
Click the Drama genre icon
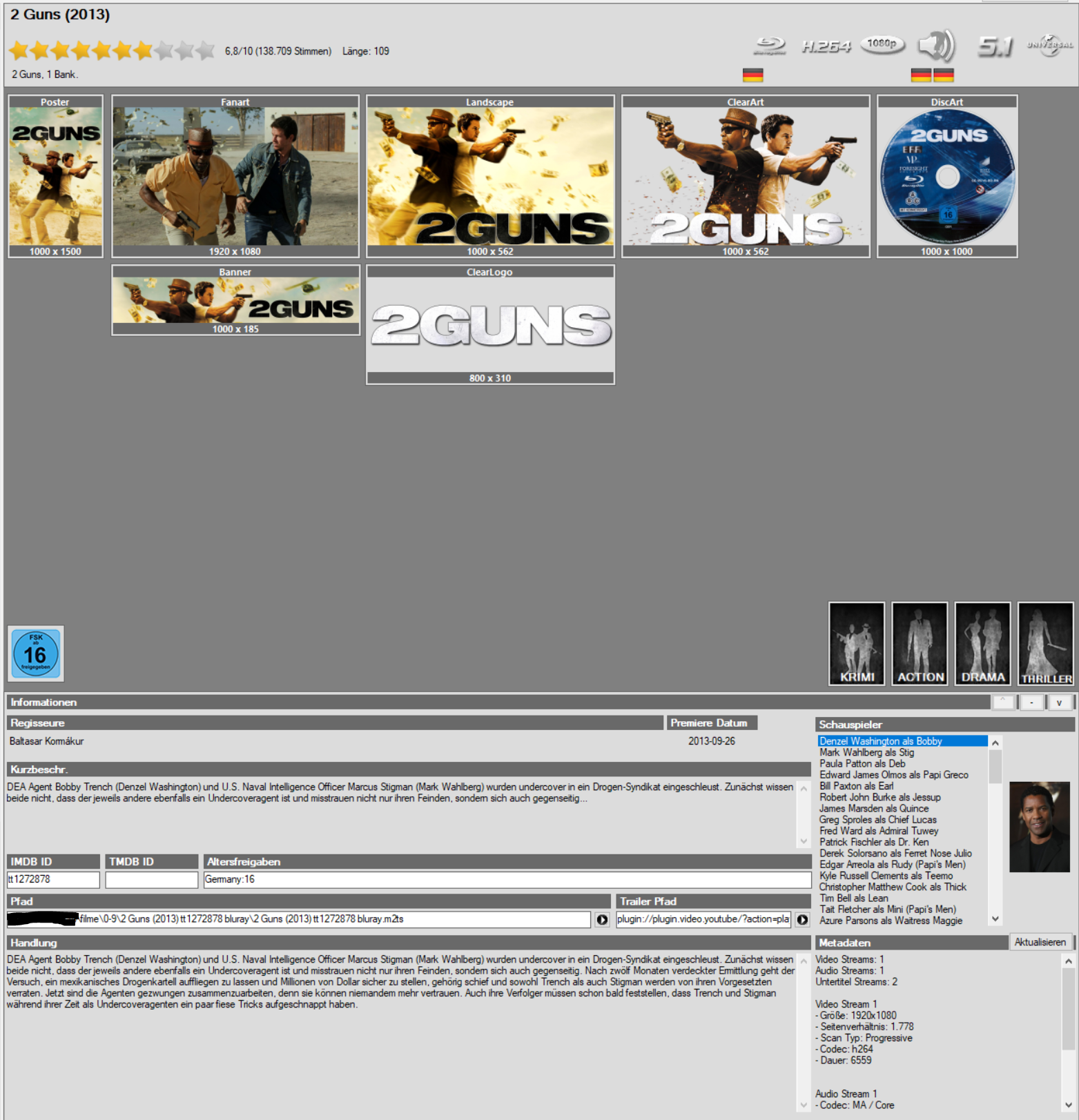(983, 644)
